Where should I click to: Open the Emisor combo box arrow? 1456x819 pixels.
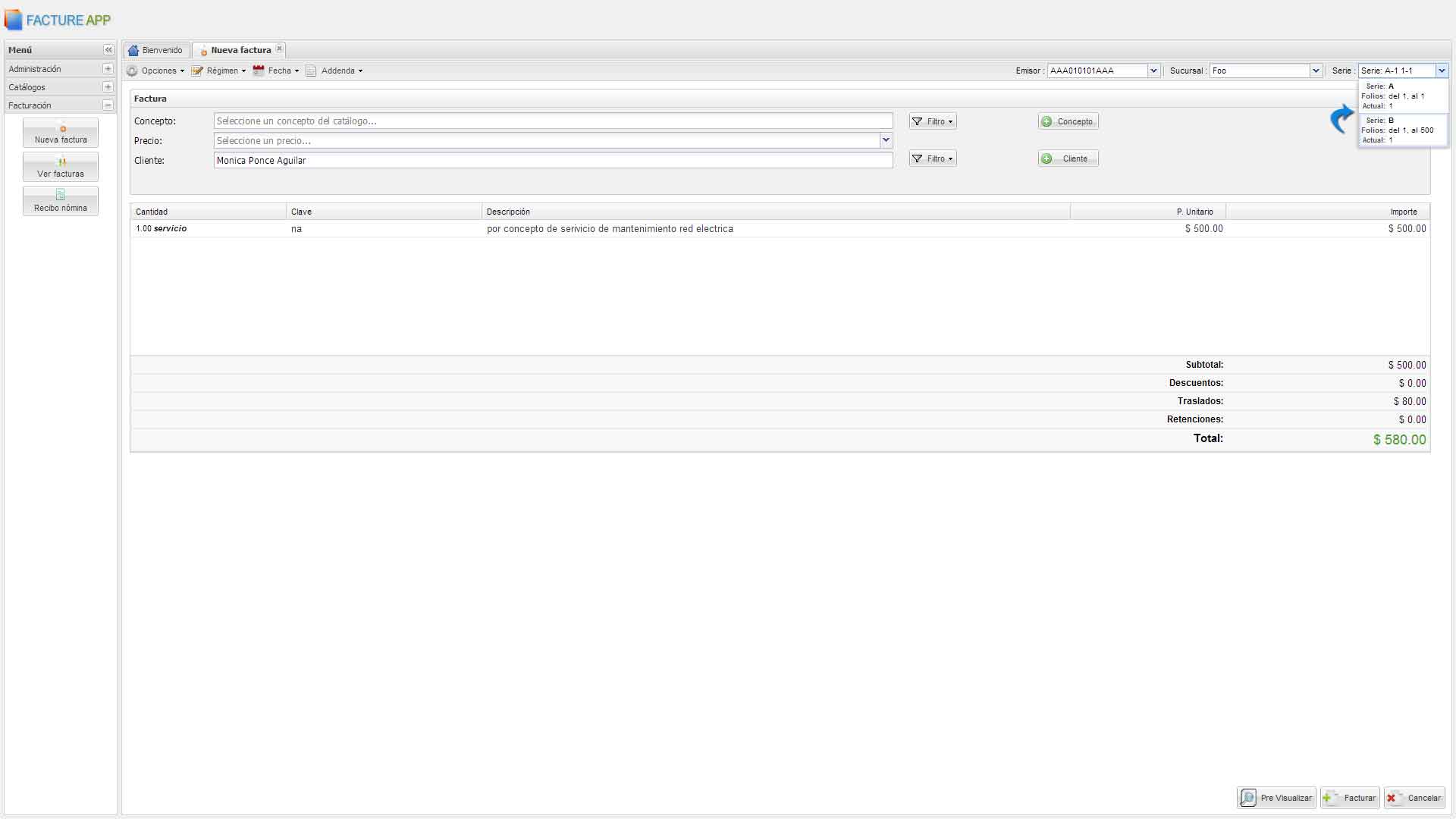point(1153,71)
